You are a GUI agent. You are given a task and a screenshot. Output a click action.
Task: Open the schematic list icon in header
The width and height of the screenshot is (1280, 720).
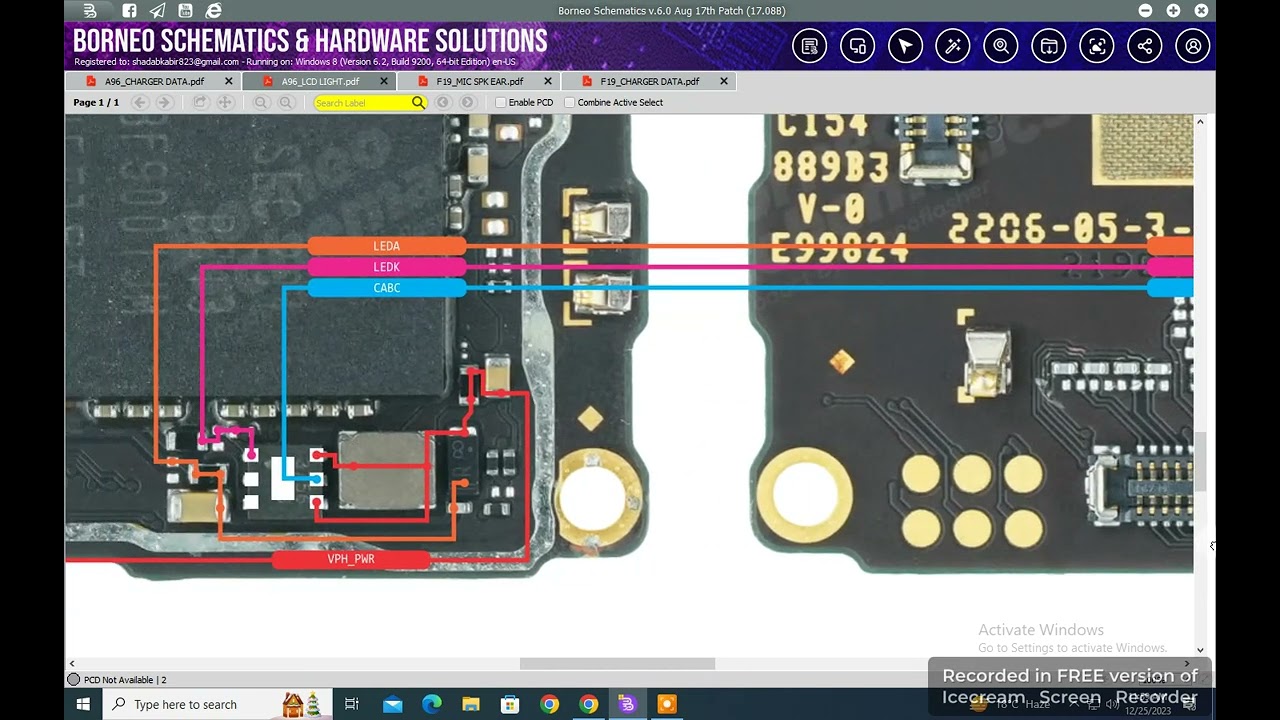pos(810,46)
